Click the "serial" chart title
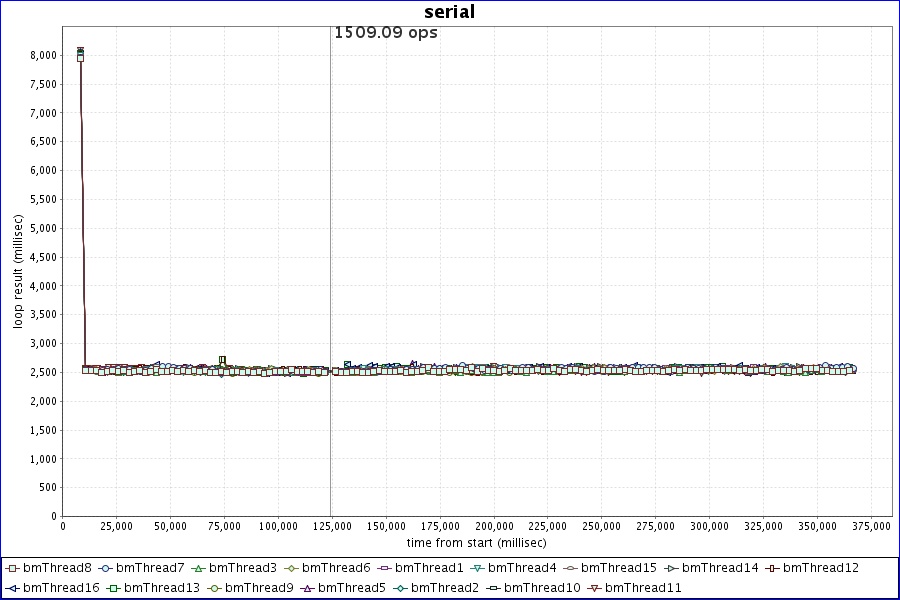 [x=450, y=13]
